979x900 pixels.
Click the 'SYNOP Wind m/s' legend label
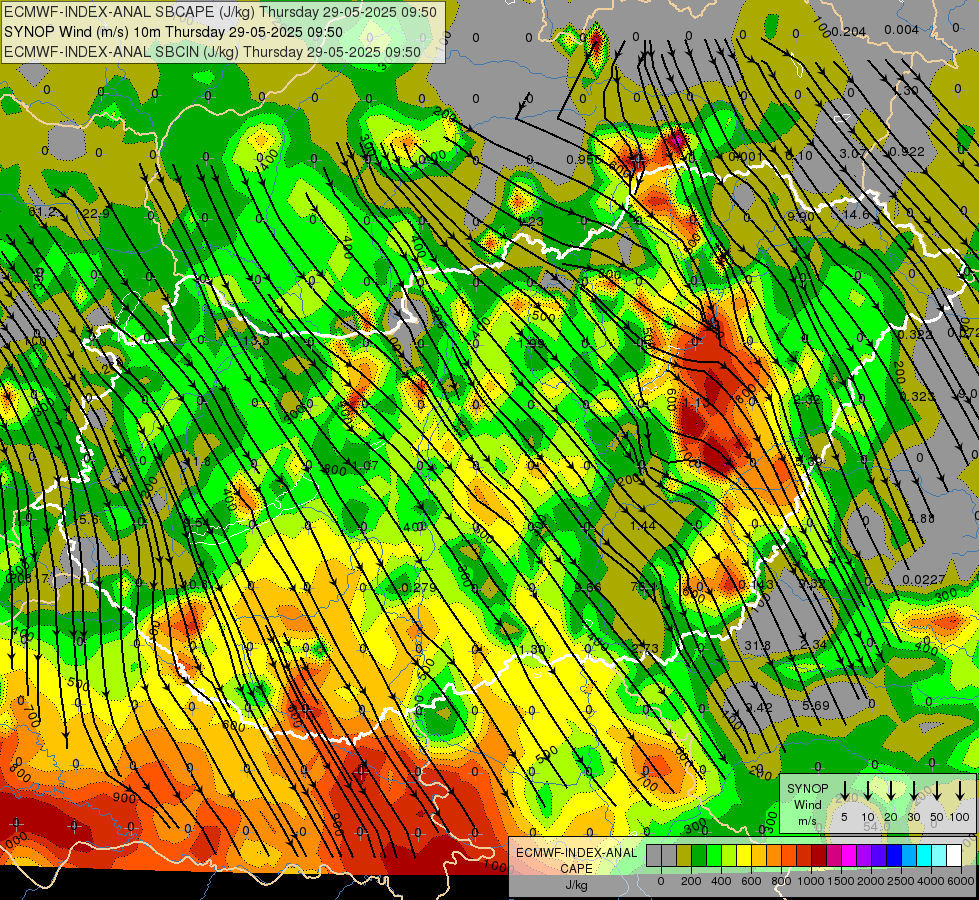[807, 804]
